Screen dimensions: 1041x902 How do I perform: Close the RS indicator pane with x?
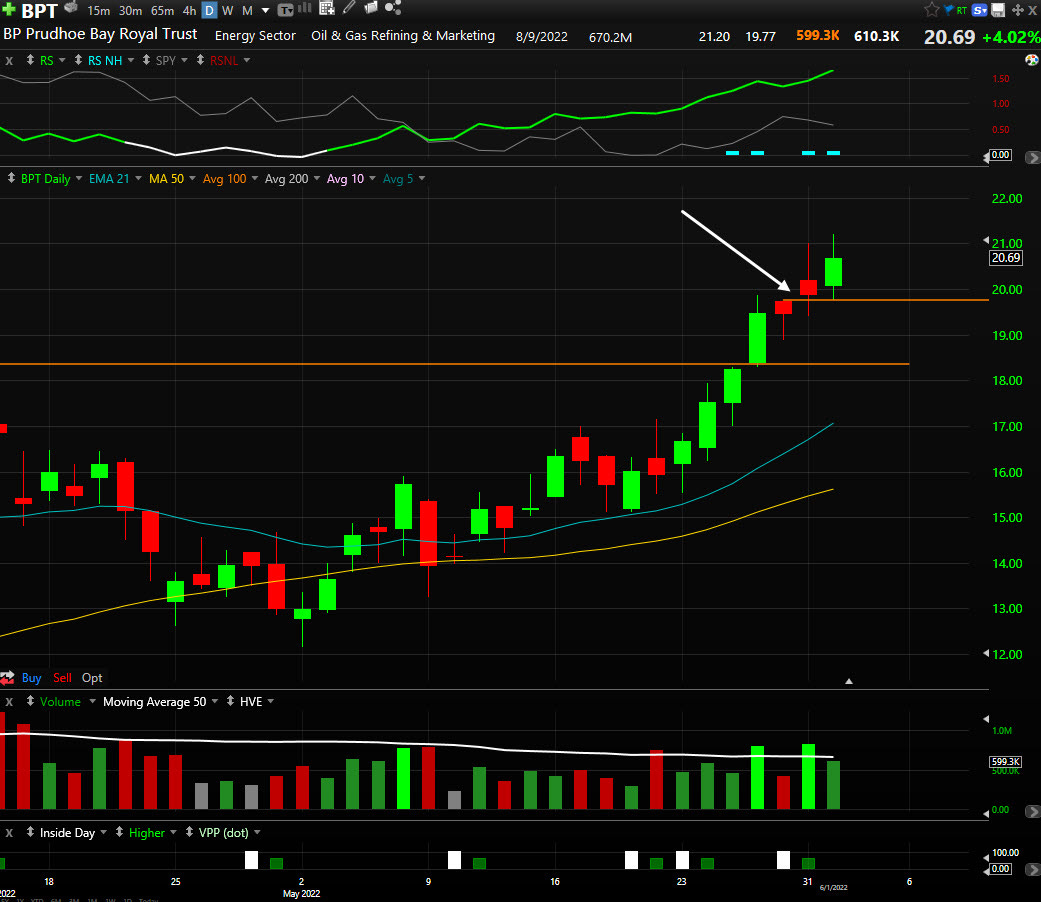click(x=9, y=60)
